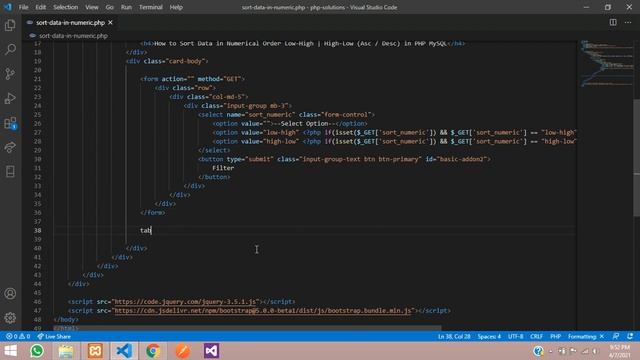Open WhatsApp from the taskbar
The width and height of the screenshot is (640, 360).
[37, 351]
